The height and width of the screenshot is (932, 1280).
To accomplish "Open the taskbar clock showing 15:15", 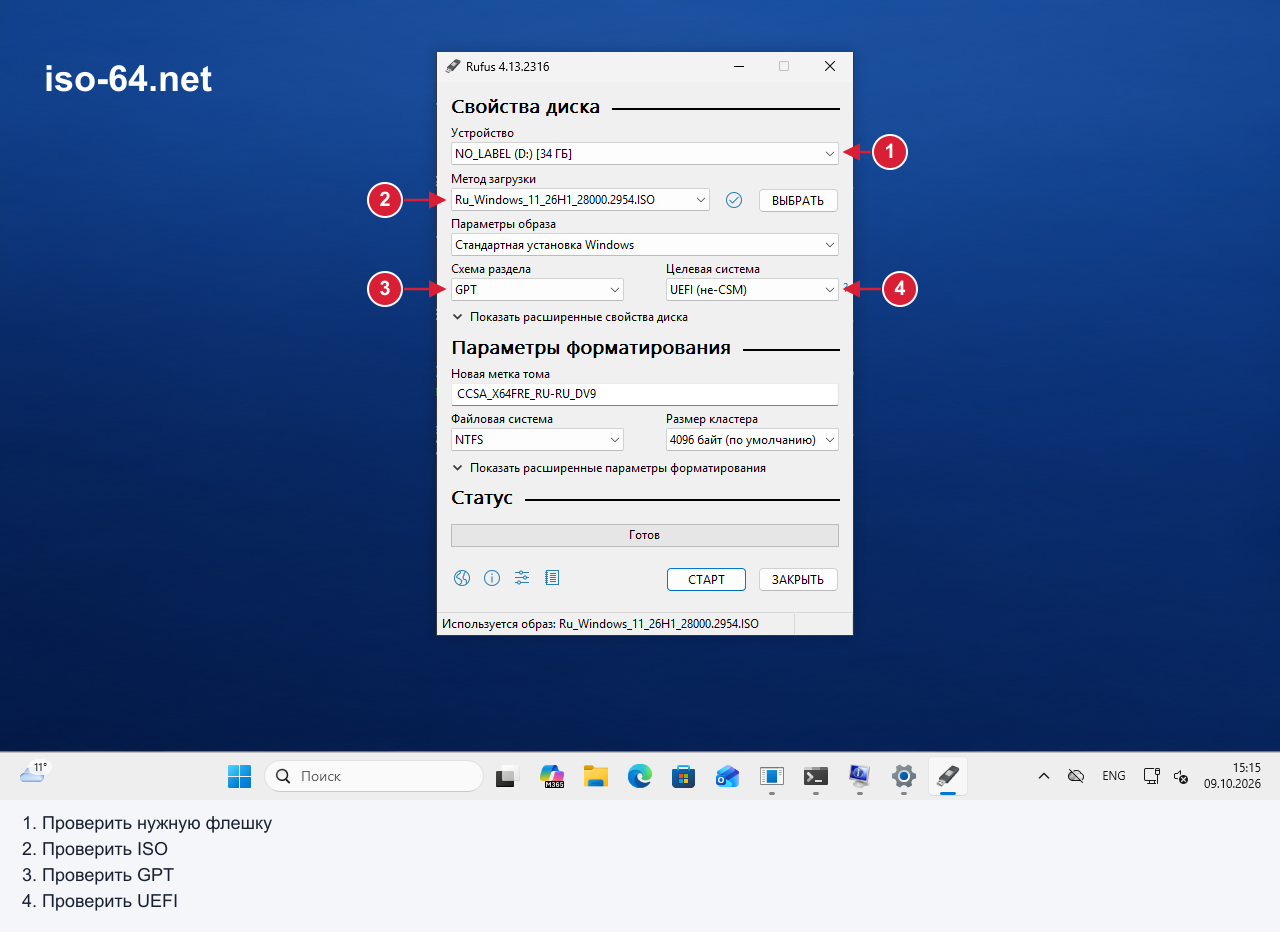I will click(1232, 776).
